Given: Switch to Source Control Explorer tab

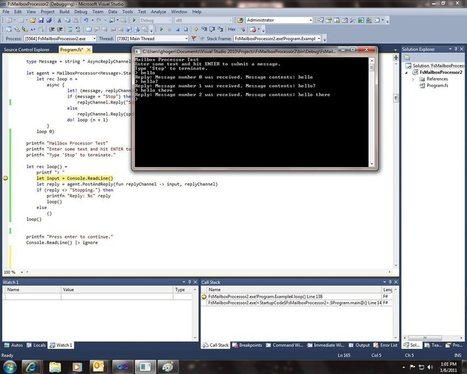Looking at the screenshot, I should click(x=27, y=50).
